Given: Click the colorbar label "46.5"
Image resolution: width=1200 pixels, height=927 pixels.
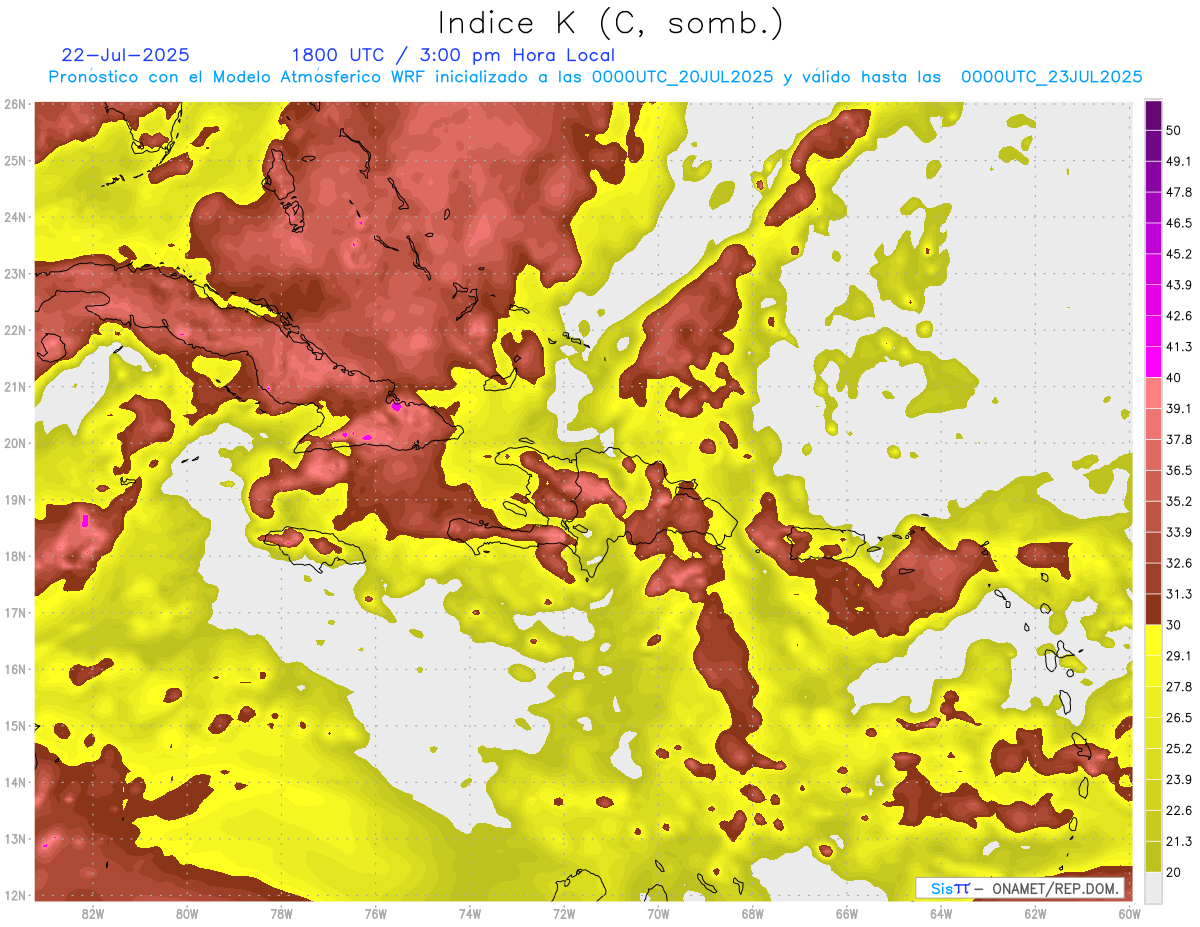Looking at the screenshot, I should click(x=1178, y=223).
